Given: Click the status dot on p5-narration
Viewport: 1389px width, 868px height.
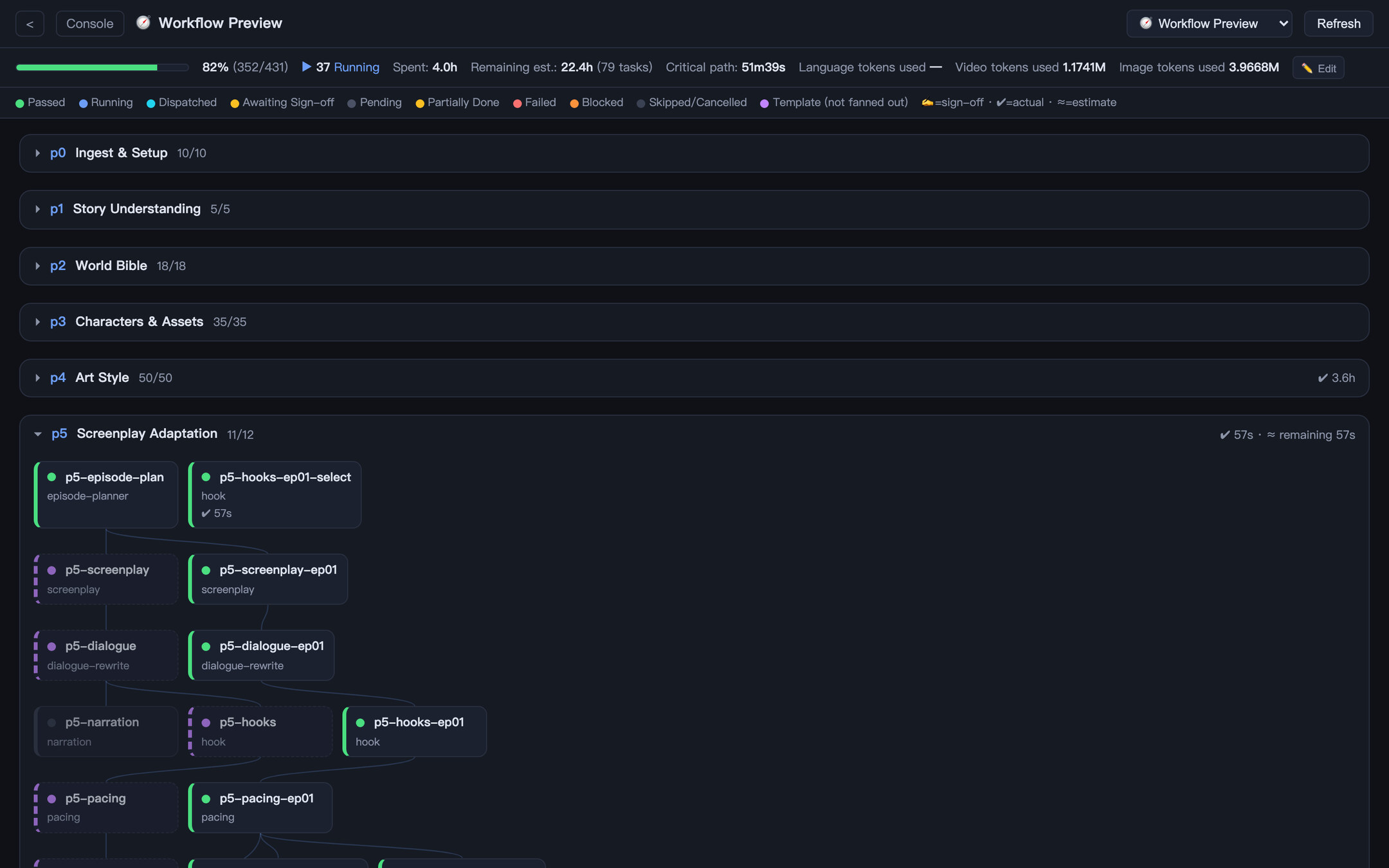Looking at the screenshot, I should click(x=51, y=723).
